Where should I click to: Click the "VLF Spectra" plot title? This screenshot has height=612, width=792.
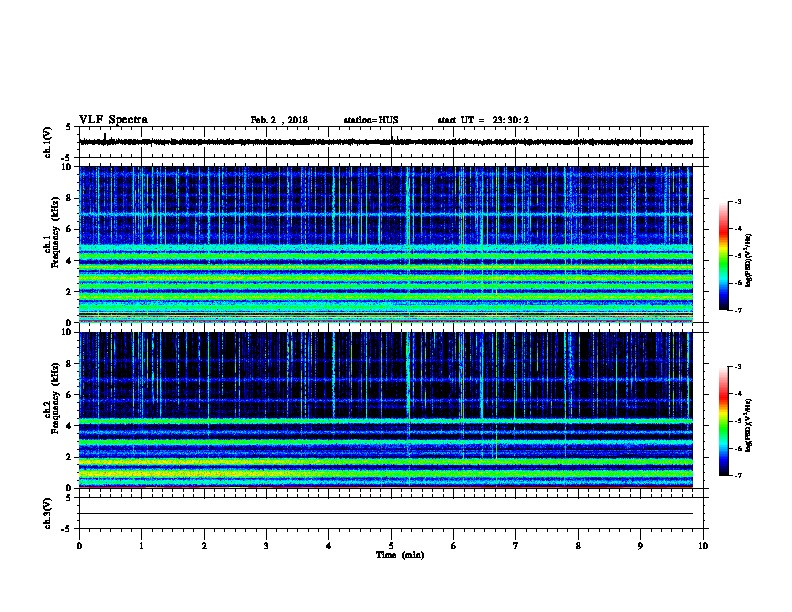point(113,120)
